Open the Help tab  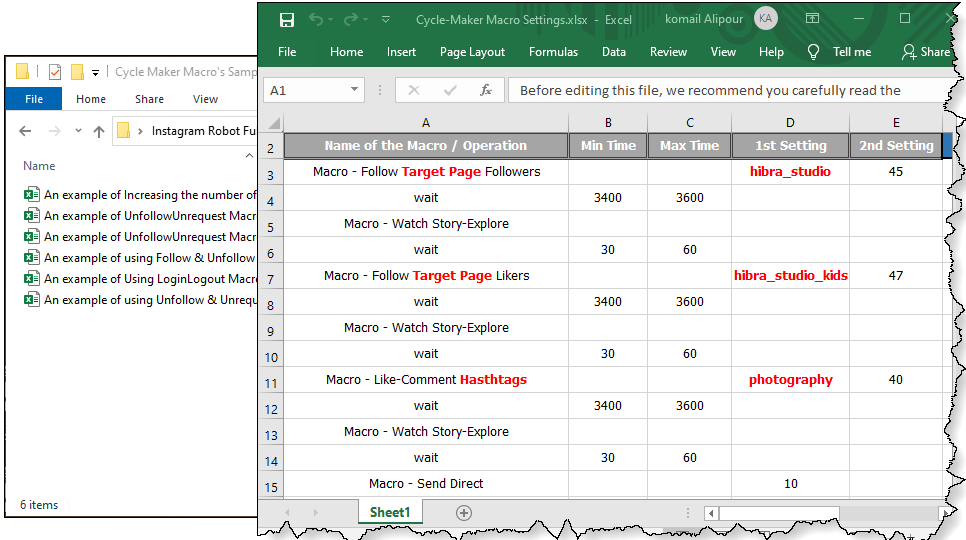pos(771,52)
